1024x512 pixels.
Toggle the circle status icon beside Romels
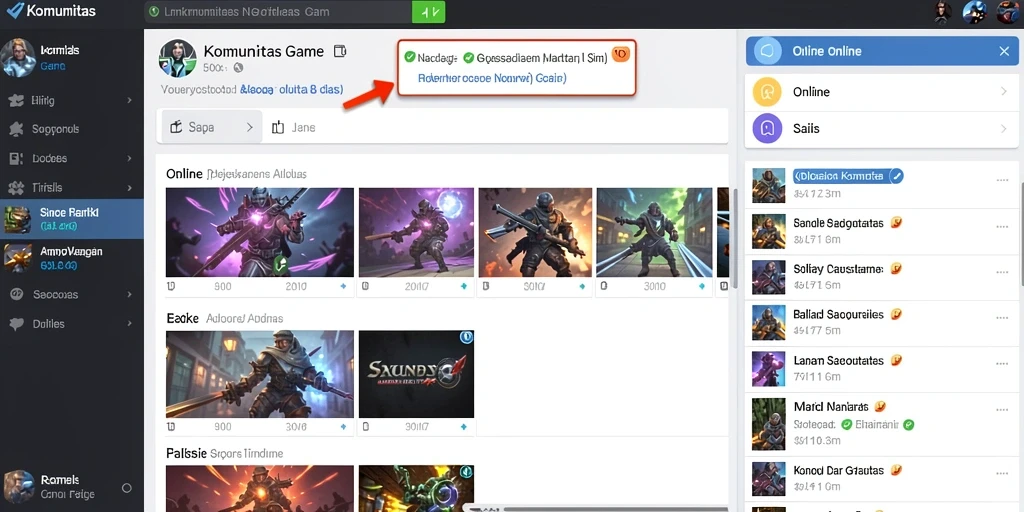(127, 488)
